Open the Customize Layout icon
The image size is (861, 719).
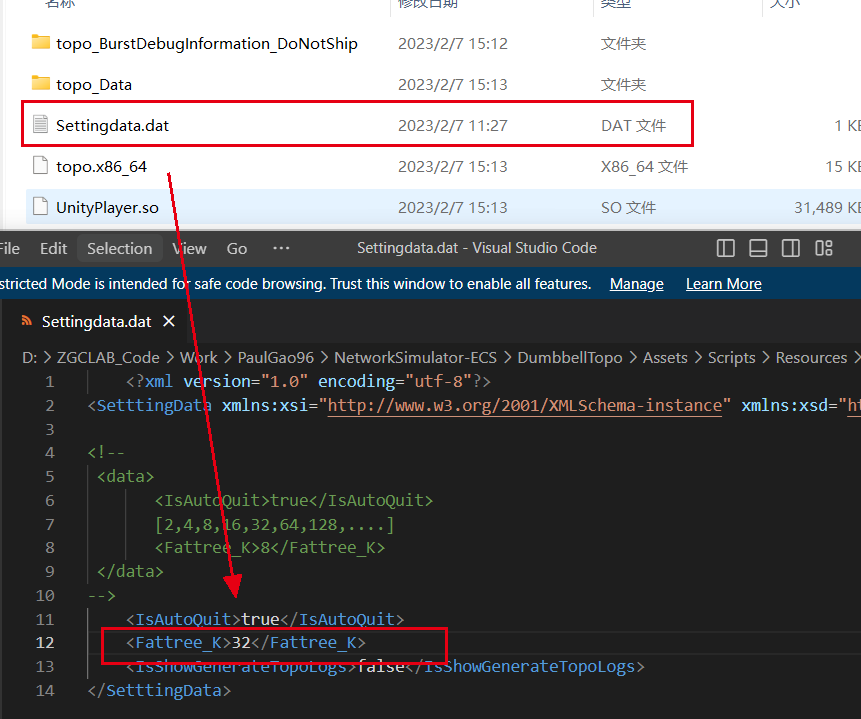824,248
